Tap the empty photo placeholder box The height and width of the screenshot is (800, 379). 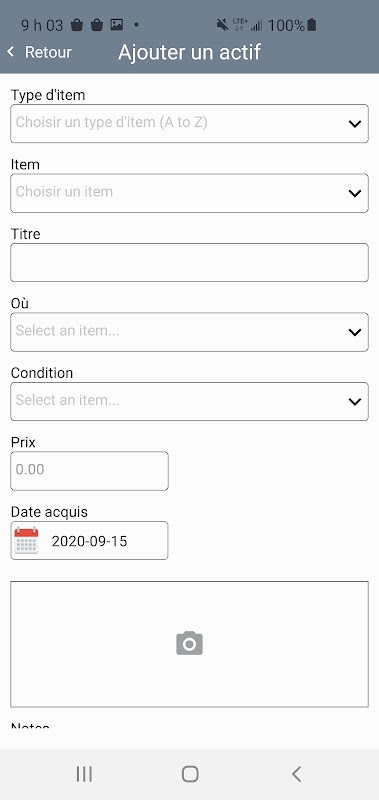(x=189, y=644)
